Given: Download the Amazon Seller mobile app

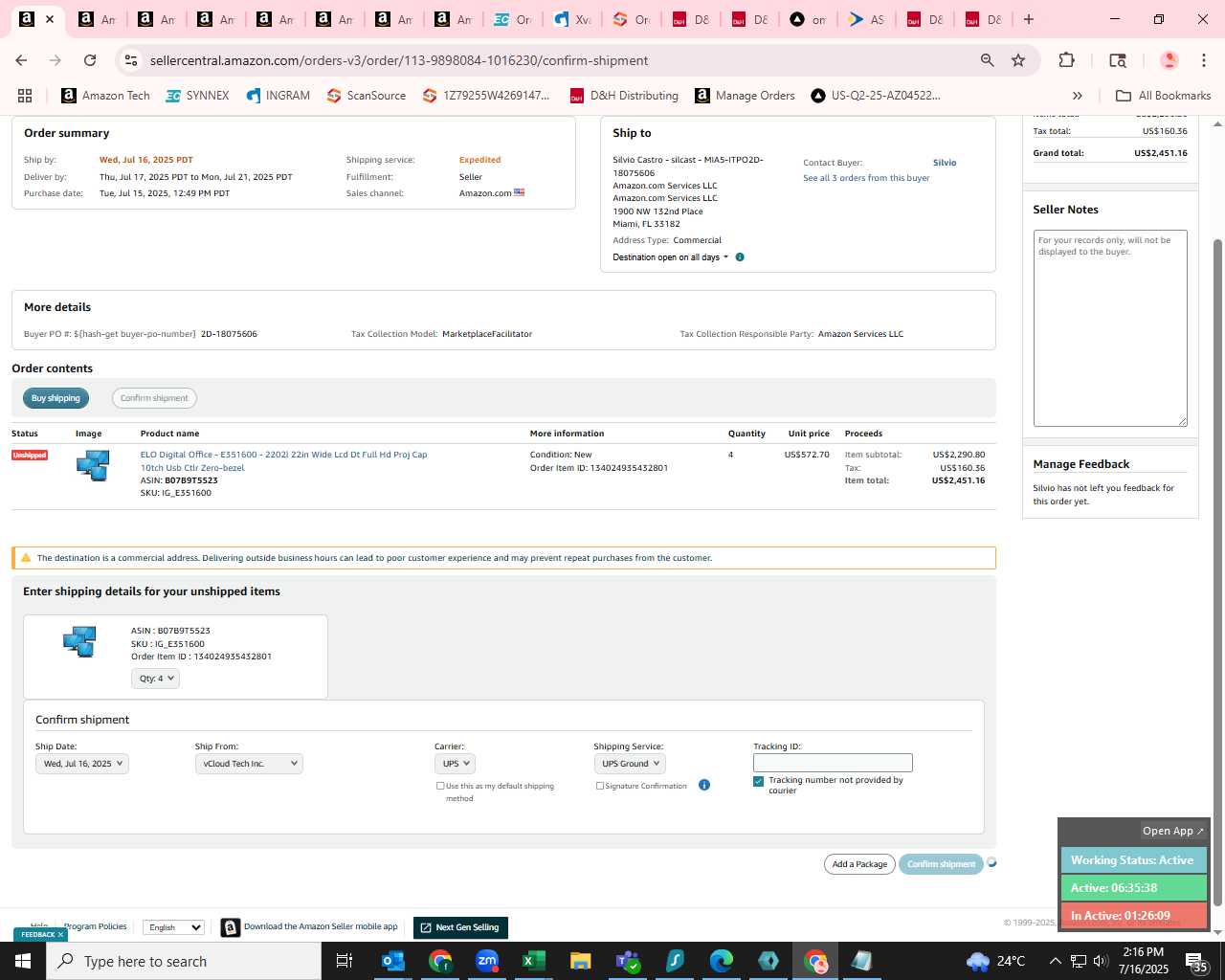Looking at the screenshot, I should 310,927.
